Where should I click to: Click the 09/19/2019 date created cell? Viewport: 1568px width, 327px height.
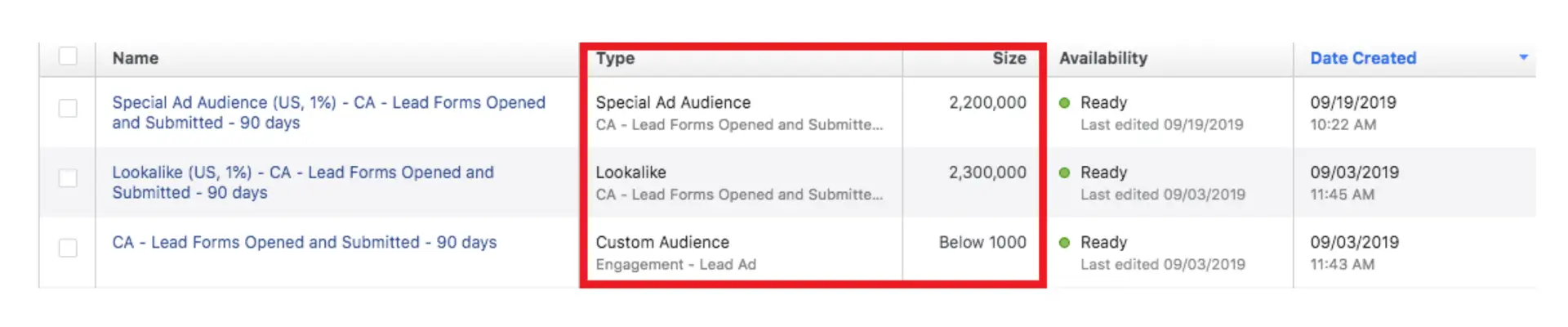coord(1353,102)
